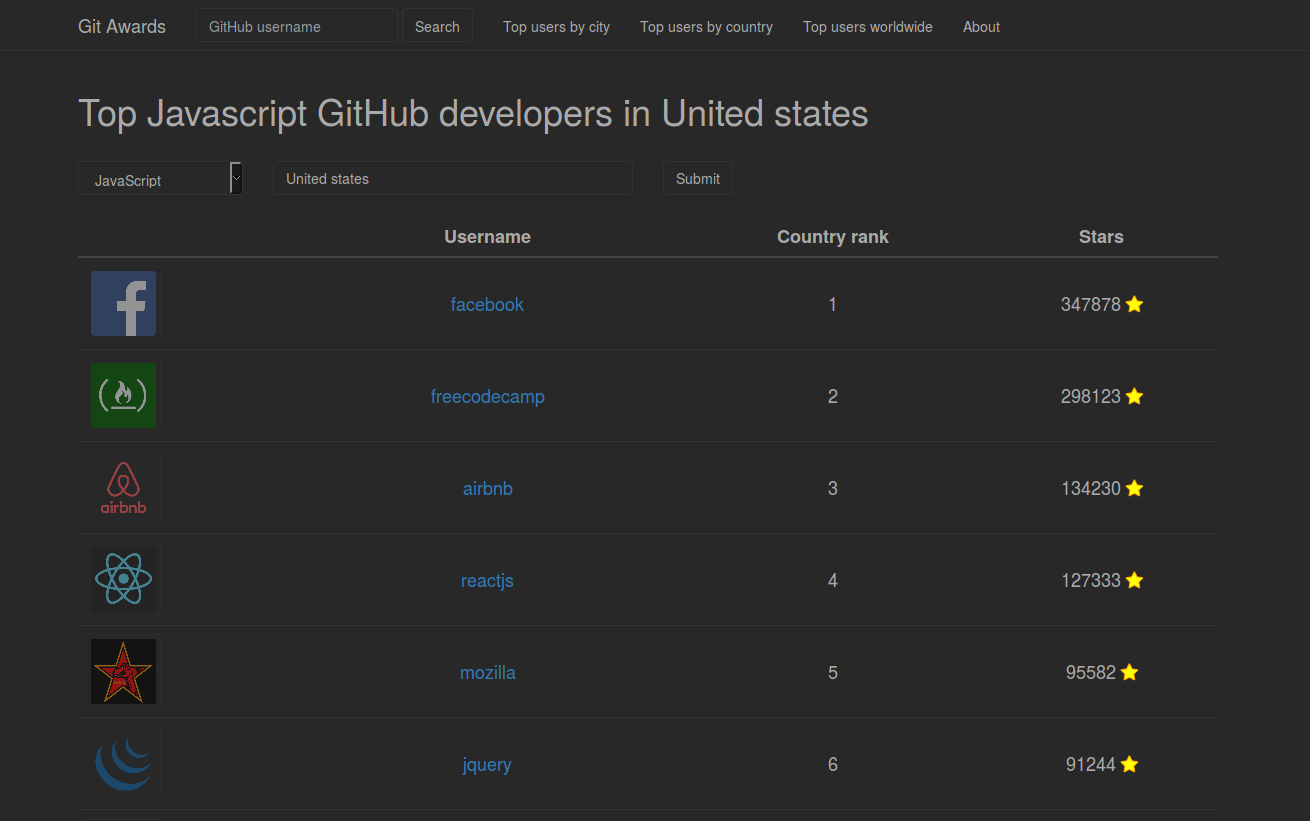Click the star count 347878
The height and width of the screenshot is (821, 1310).
(x=1091, y=305)
